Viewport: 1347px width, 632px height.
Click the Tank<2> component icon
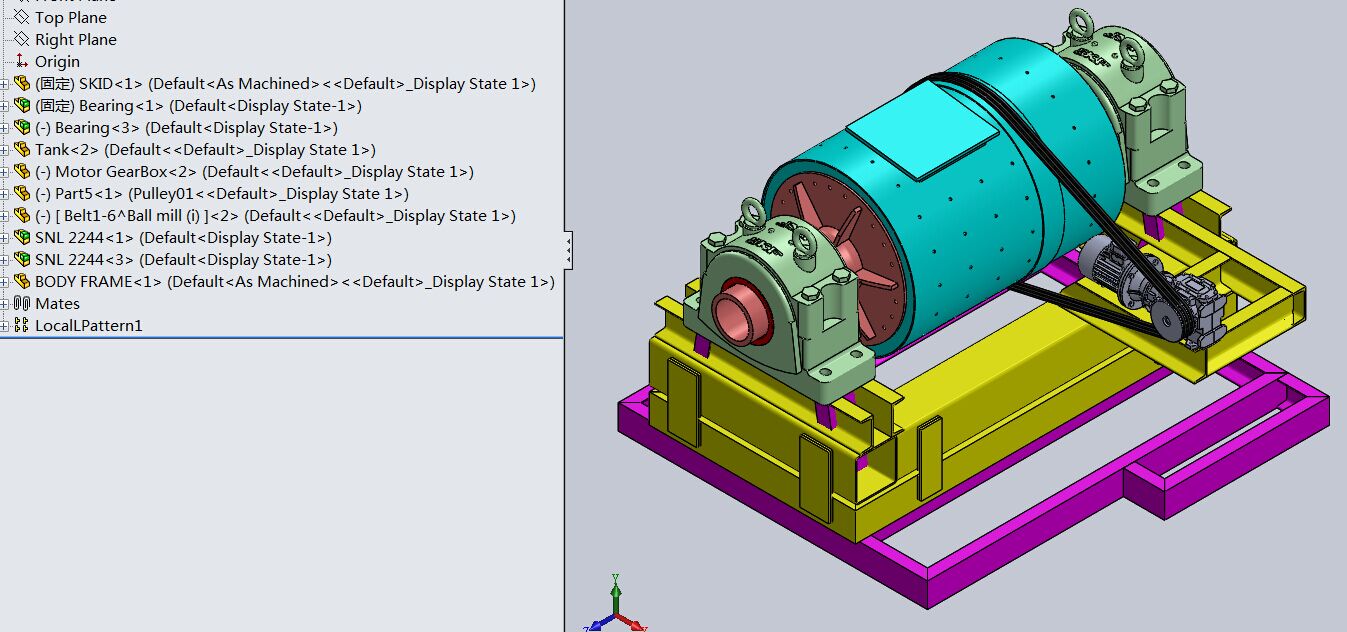click(x=21, y=150)
